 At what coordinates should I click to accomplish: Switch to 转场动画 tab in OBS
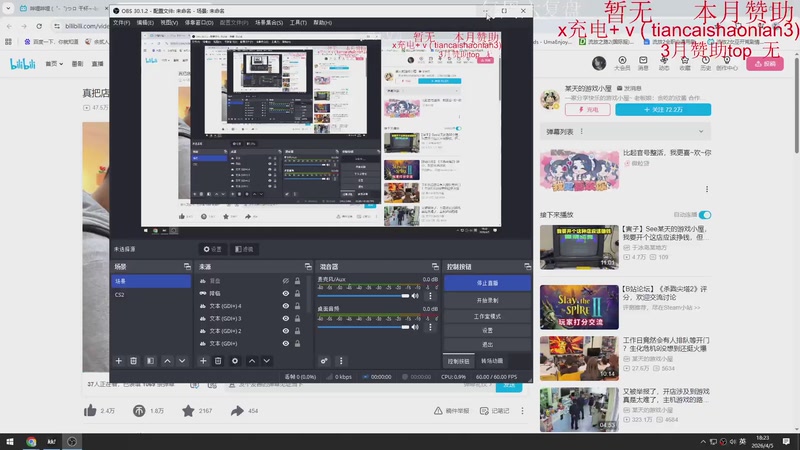tap(492, 361)
